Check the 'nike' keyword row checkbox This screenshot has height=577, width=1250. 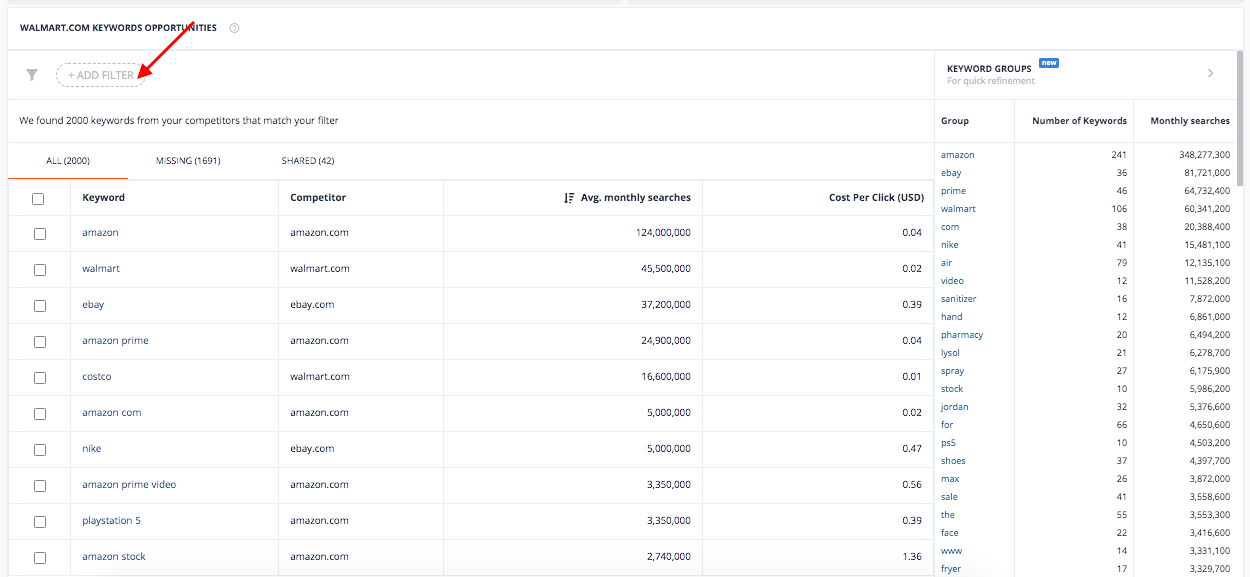click(40, 450)
